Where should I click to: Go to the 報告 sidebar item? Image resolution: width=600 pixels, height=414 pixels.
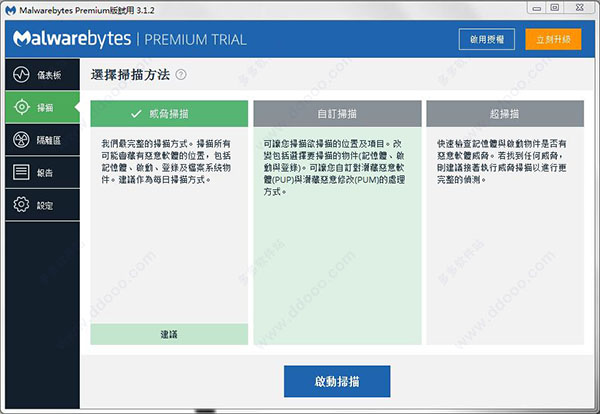click(x=42, y=173)
